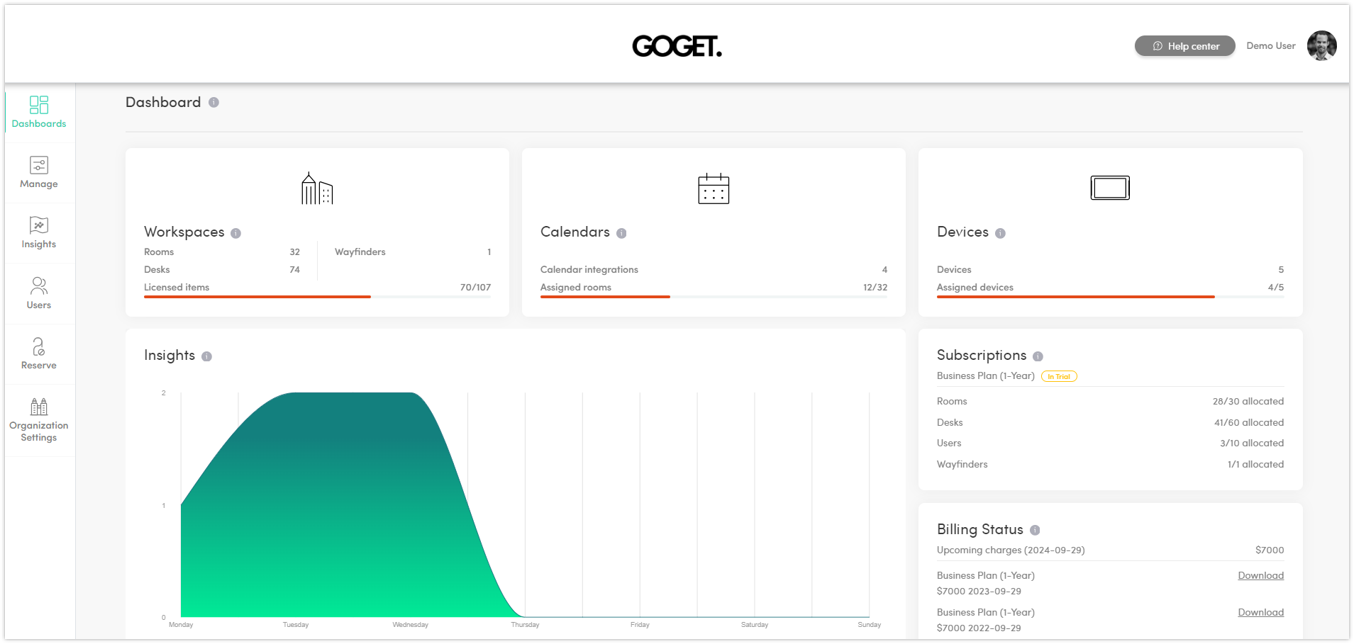
Task: Open the Help center
Action: pos(1184,45)
